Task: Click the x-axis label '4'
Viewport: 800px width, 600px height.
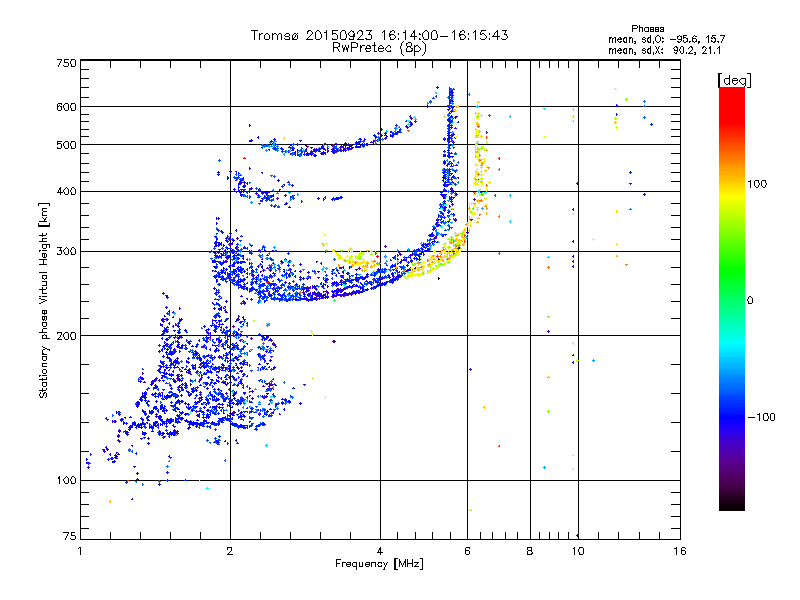Action: click(380, 551)
